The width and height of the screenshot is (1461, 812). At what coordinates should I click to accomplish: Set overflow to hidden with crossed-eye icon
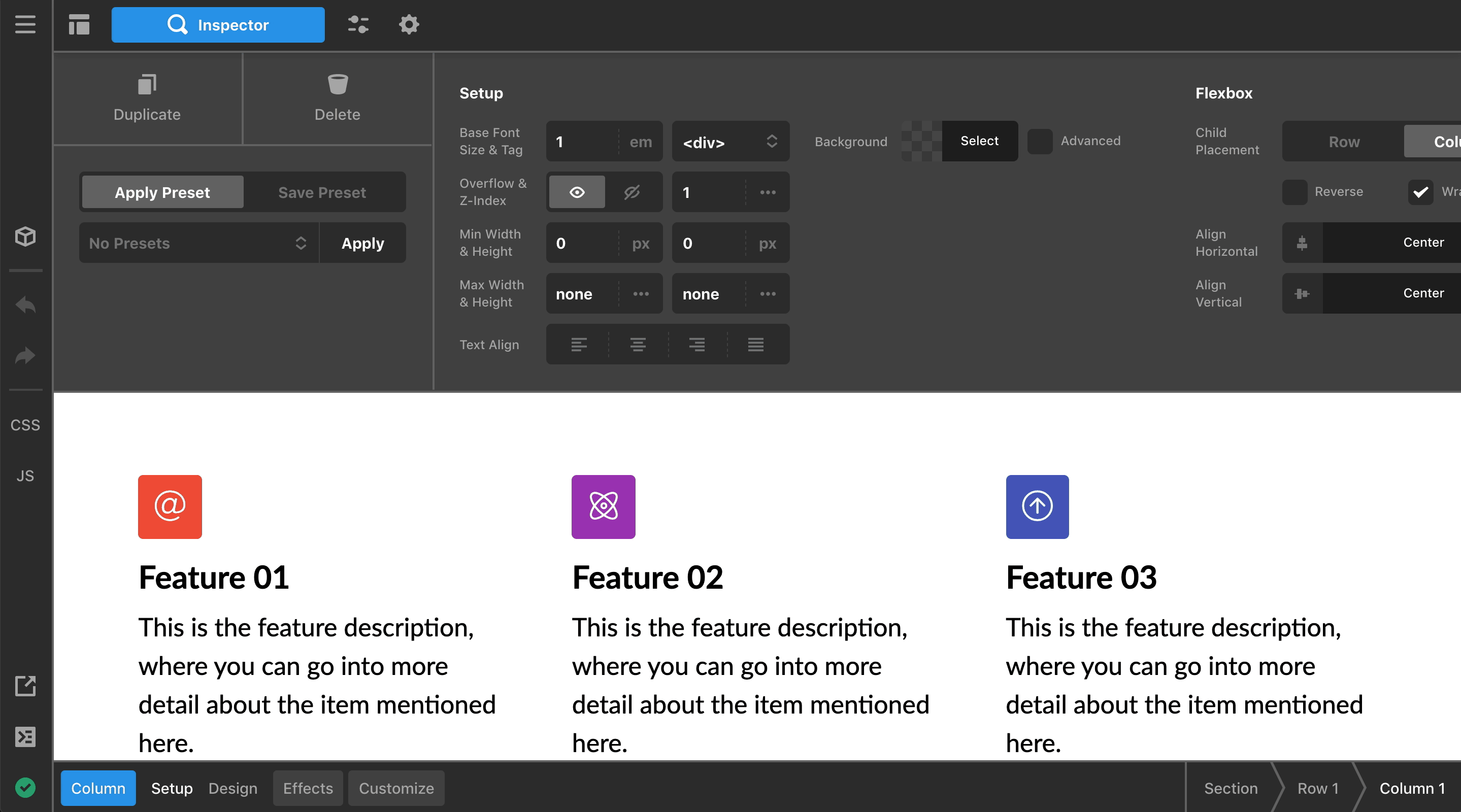click(x=632, y=192)
